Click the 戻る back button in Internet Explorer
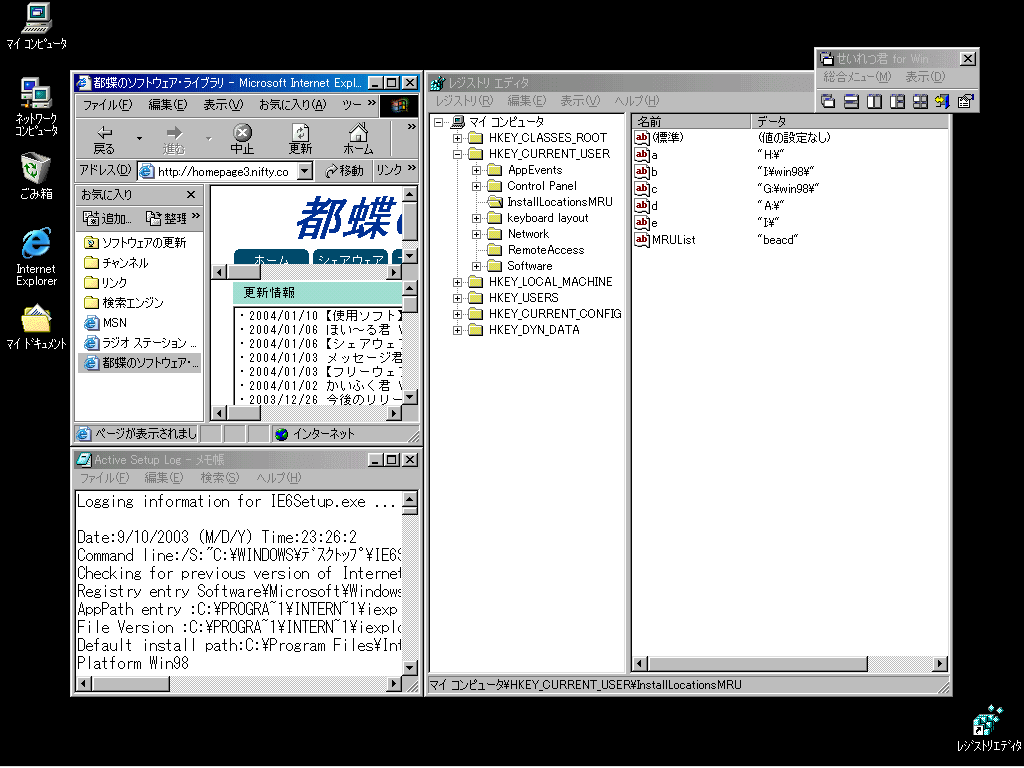 (x=104, y=140)
